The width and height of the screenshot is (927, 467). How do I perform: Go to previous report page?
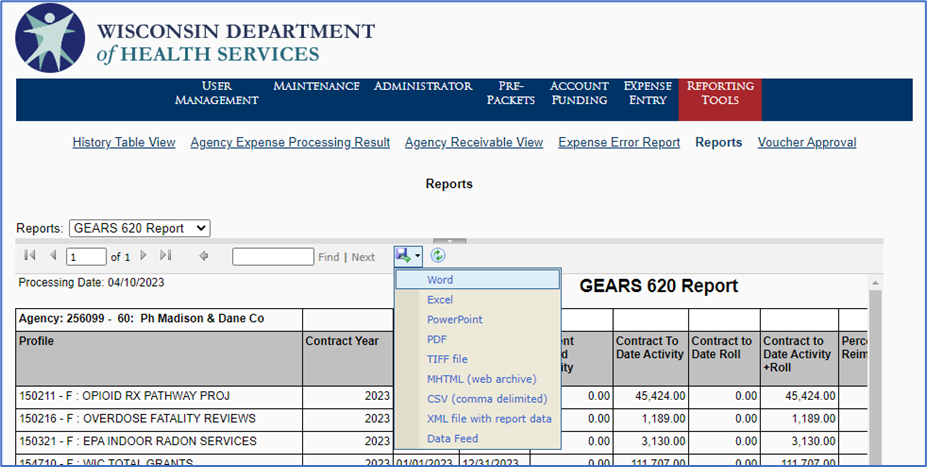tap(53, 256)
